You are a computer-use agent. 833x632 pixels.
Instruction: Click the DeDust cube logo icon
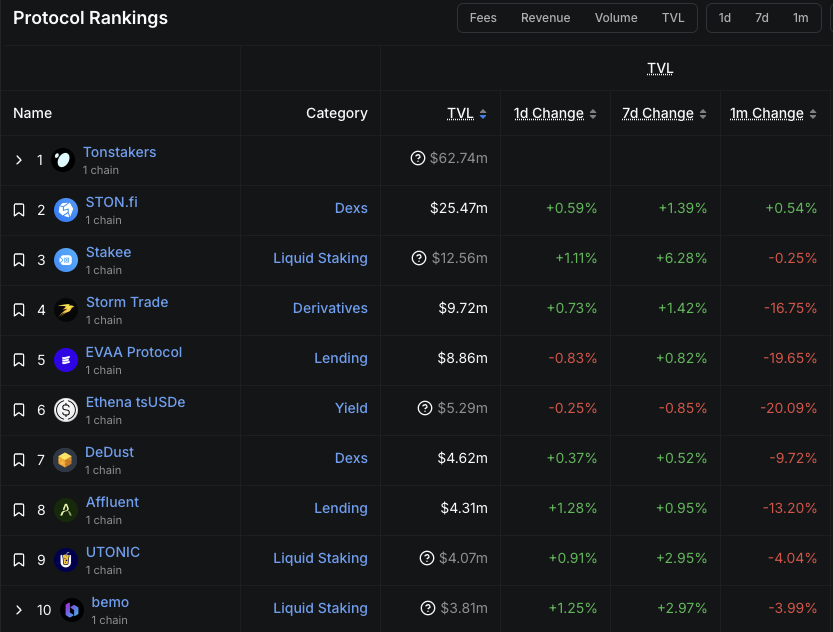[66, 460]
